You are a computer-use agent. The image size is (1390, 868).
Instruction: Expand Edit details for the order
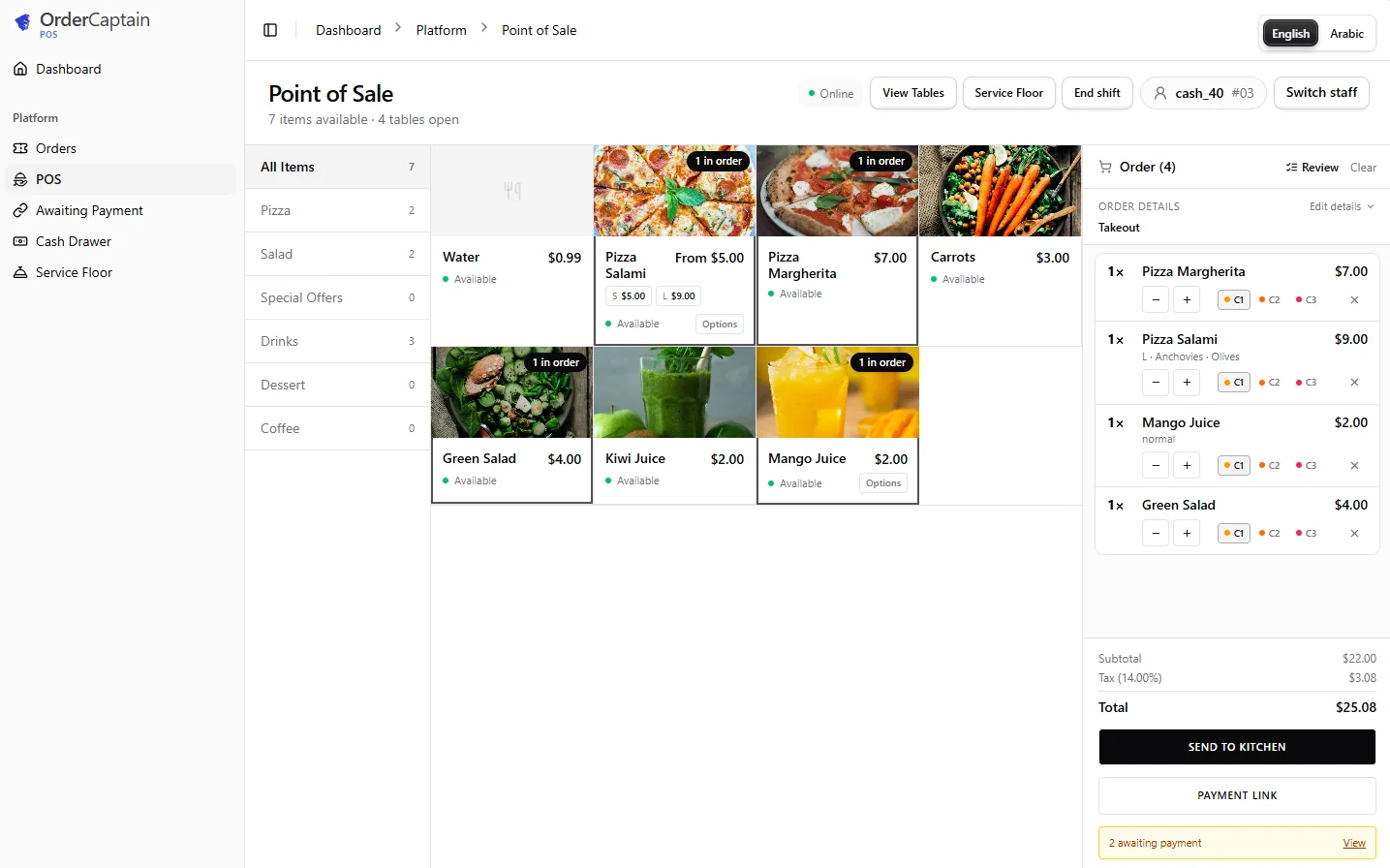point(1342,206)
